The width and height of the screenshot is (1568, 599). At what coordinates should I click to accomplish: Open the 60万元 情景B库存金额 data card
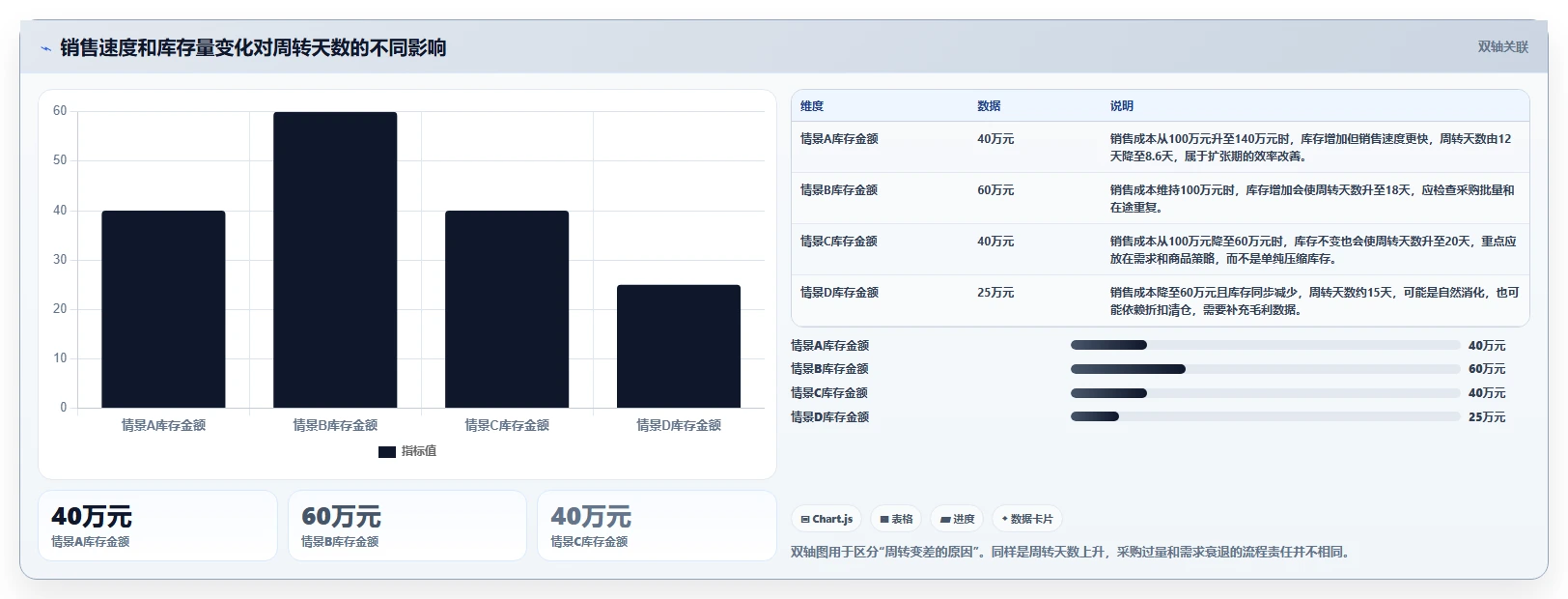(x=407, y=526)
